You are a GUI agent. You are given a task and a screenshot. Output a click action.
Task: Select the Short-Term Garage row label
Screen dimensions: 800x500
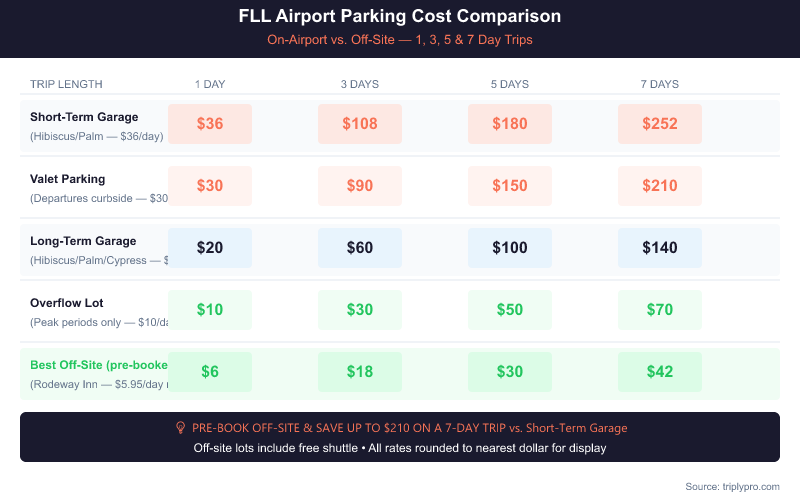84,117
